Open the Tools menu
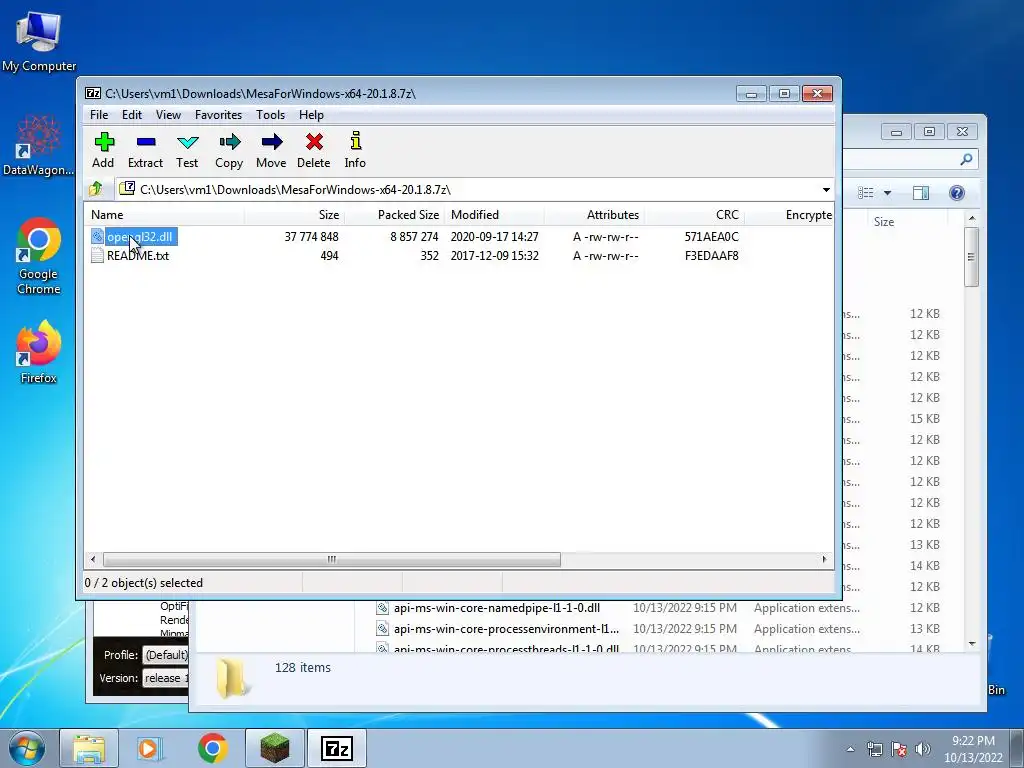This screenshot has width=1024, height=768. pos(270,115)
